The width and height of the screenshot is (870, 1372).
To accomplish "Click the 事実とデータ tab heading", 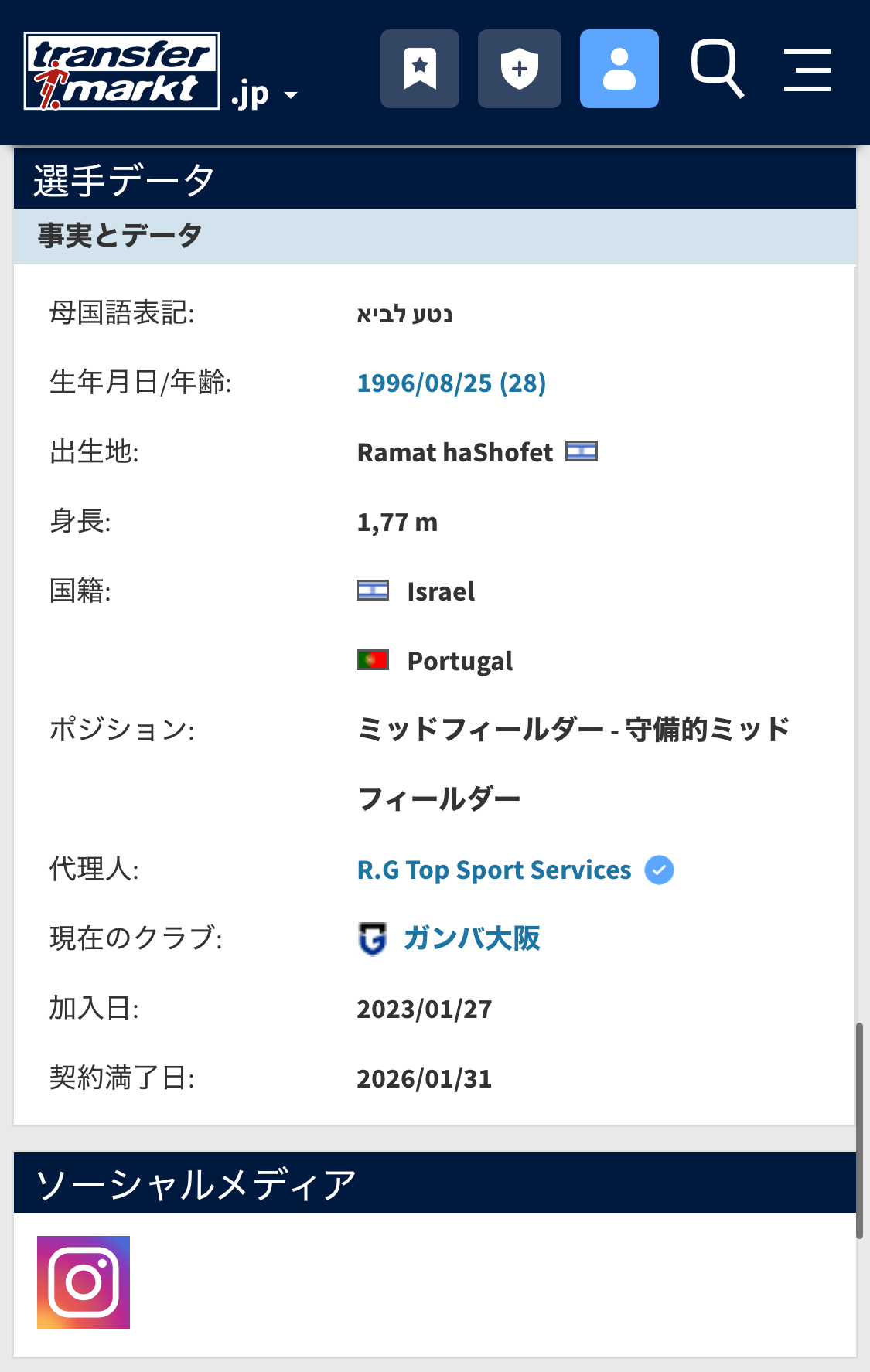I will (120, 236).
